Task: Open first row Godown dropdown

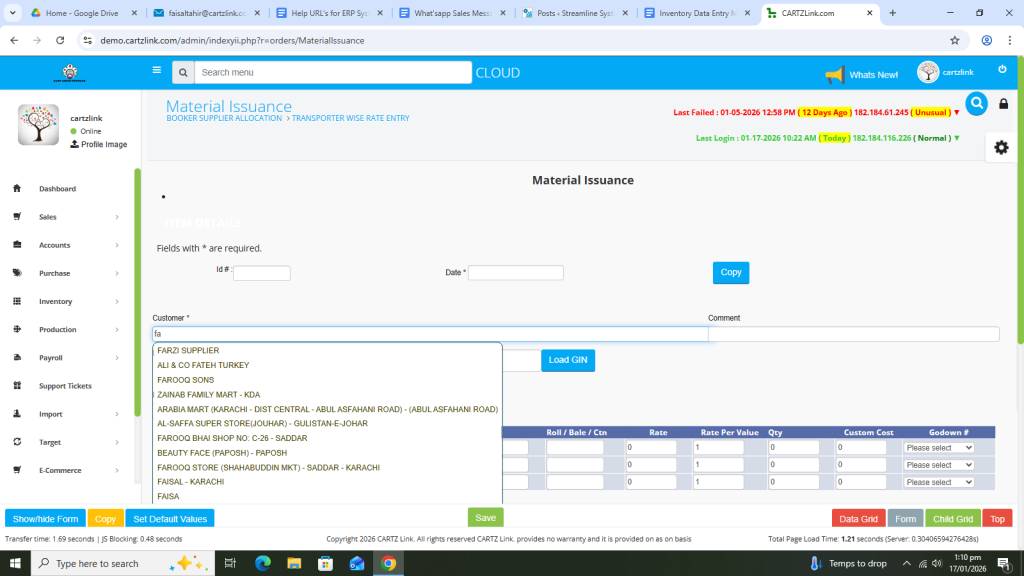Action: pyautogui.click(x=938, y=448)
